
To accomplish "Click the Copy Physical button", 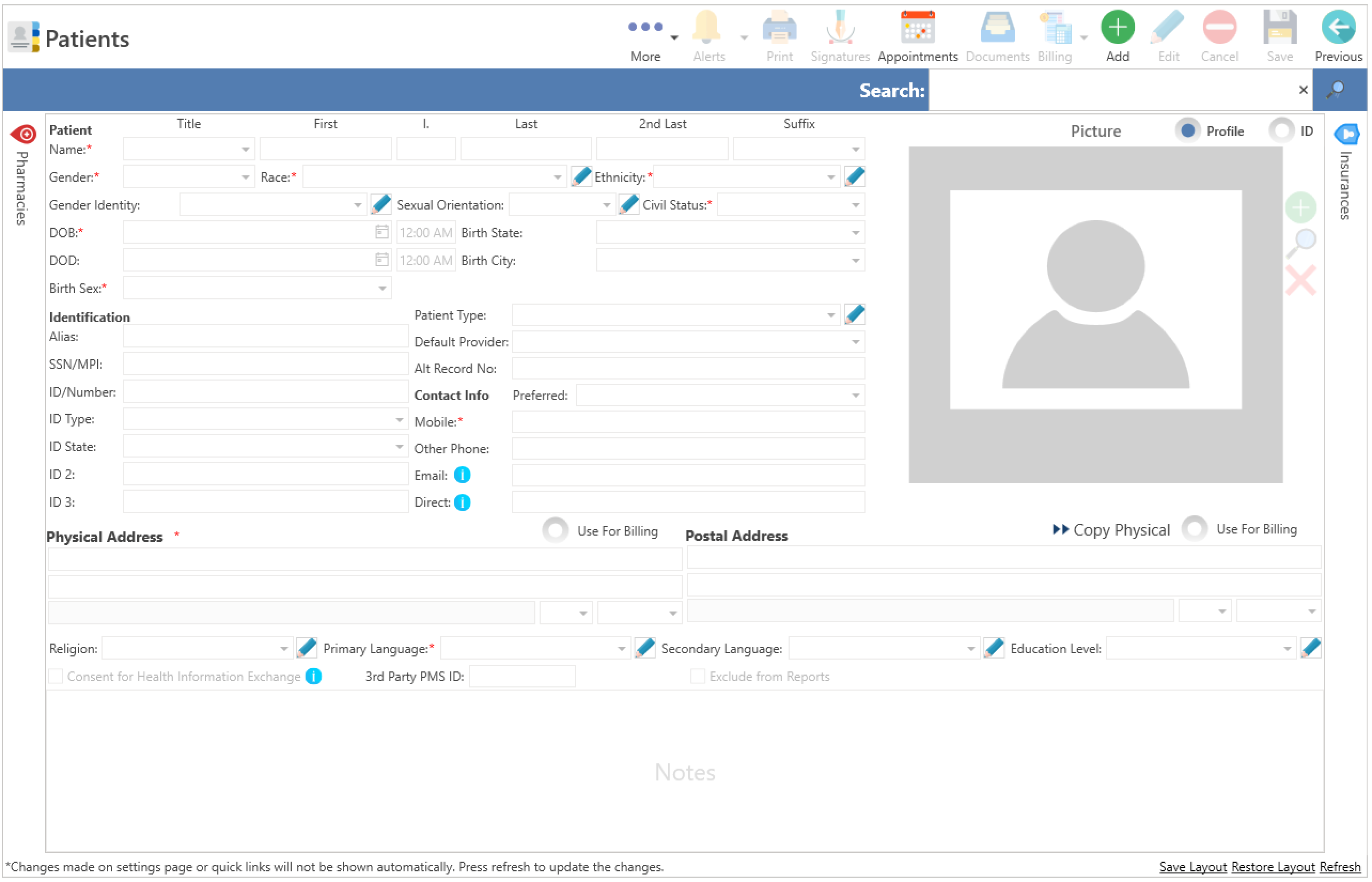I will point(1112,530).
